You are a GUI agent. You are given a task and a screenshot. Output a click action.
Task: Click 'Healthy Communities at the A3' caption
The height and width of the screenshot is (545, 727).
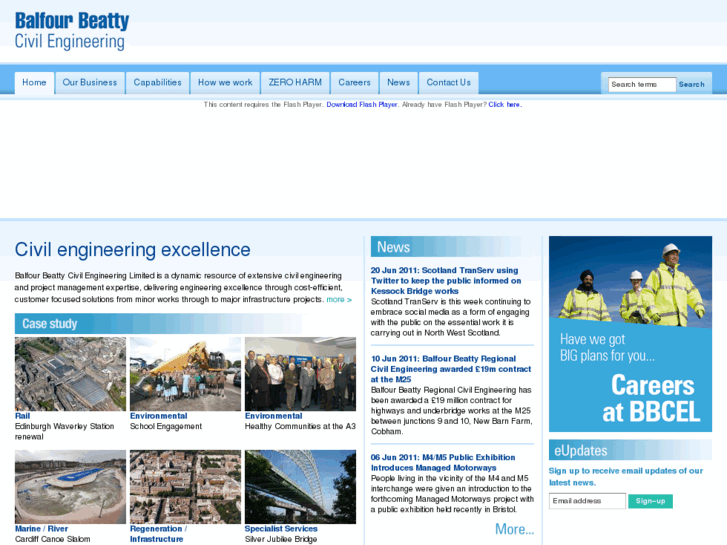[x=300, y=426]
